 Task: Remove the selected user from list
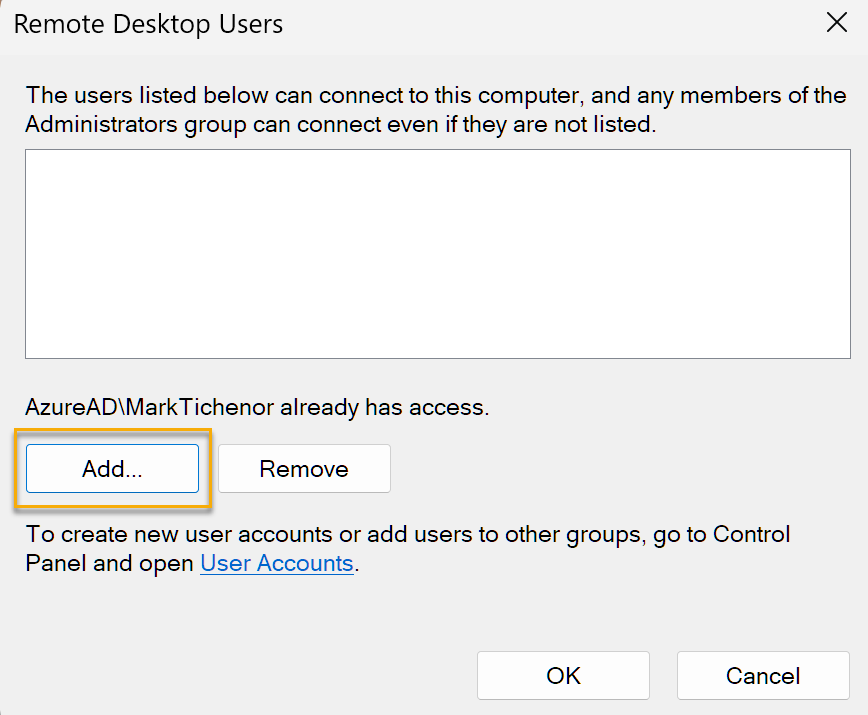304,468
